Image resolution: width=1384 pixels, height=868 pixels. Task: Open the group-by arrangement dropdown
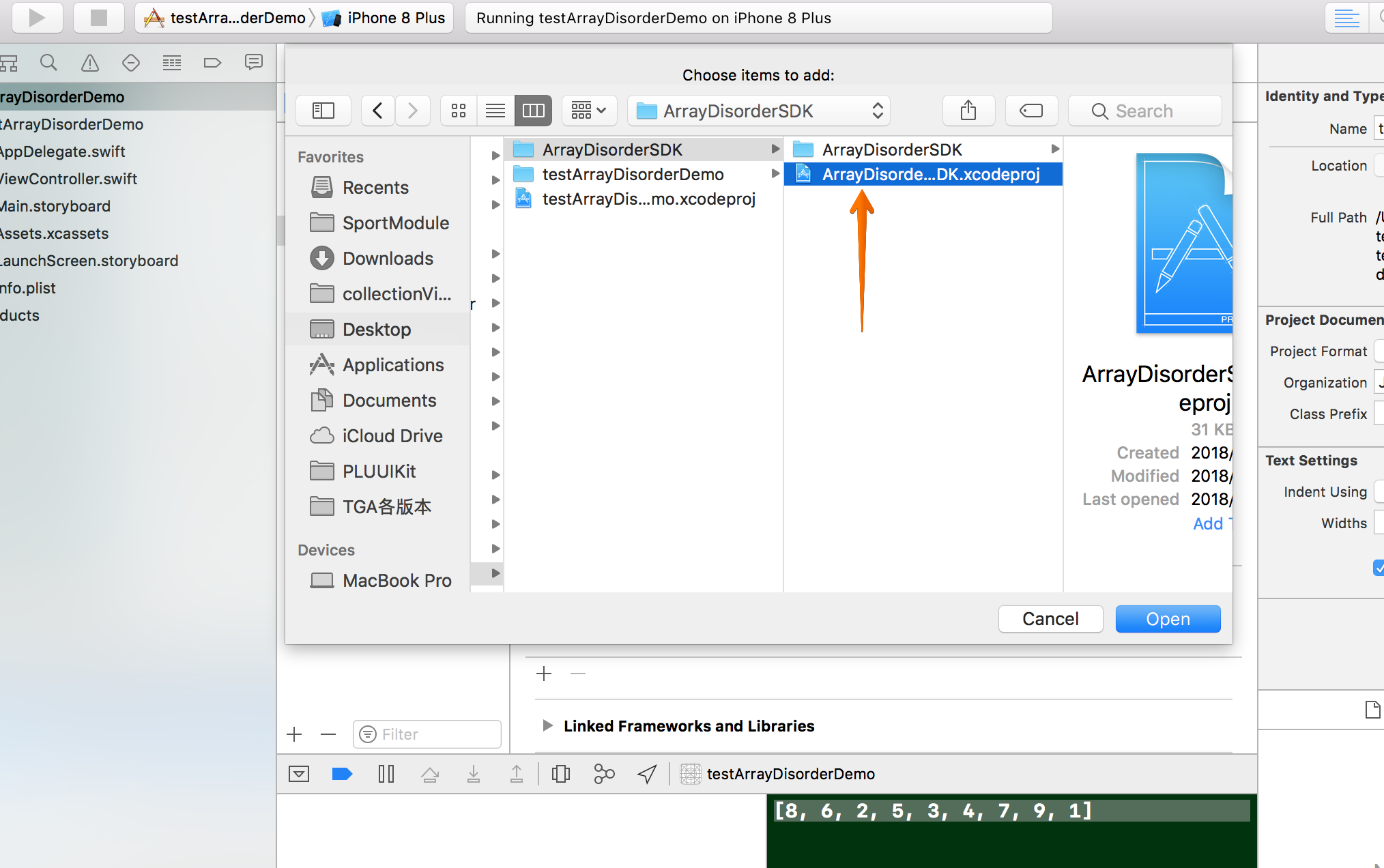(x=589, y=111)
